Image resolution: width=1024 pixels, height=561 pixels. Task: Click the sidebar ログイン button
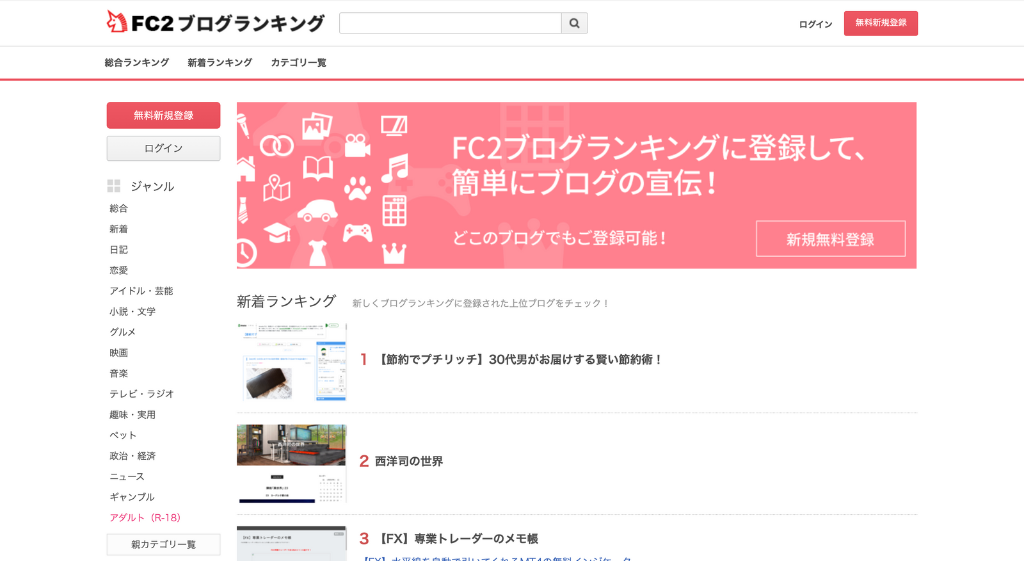coord(163,148)
